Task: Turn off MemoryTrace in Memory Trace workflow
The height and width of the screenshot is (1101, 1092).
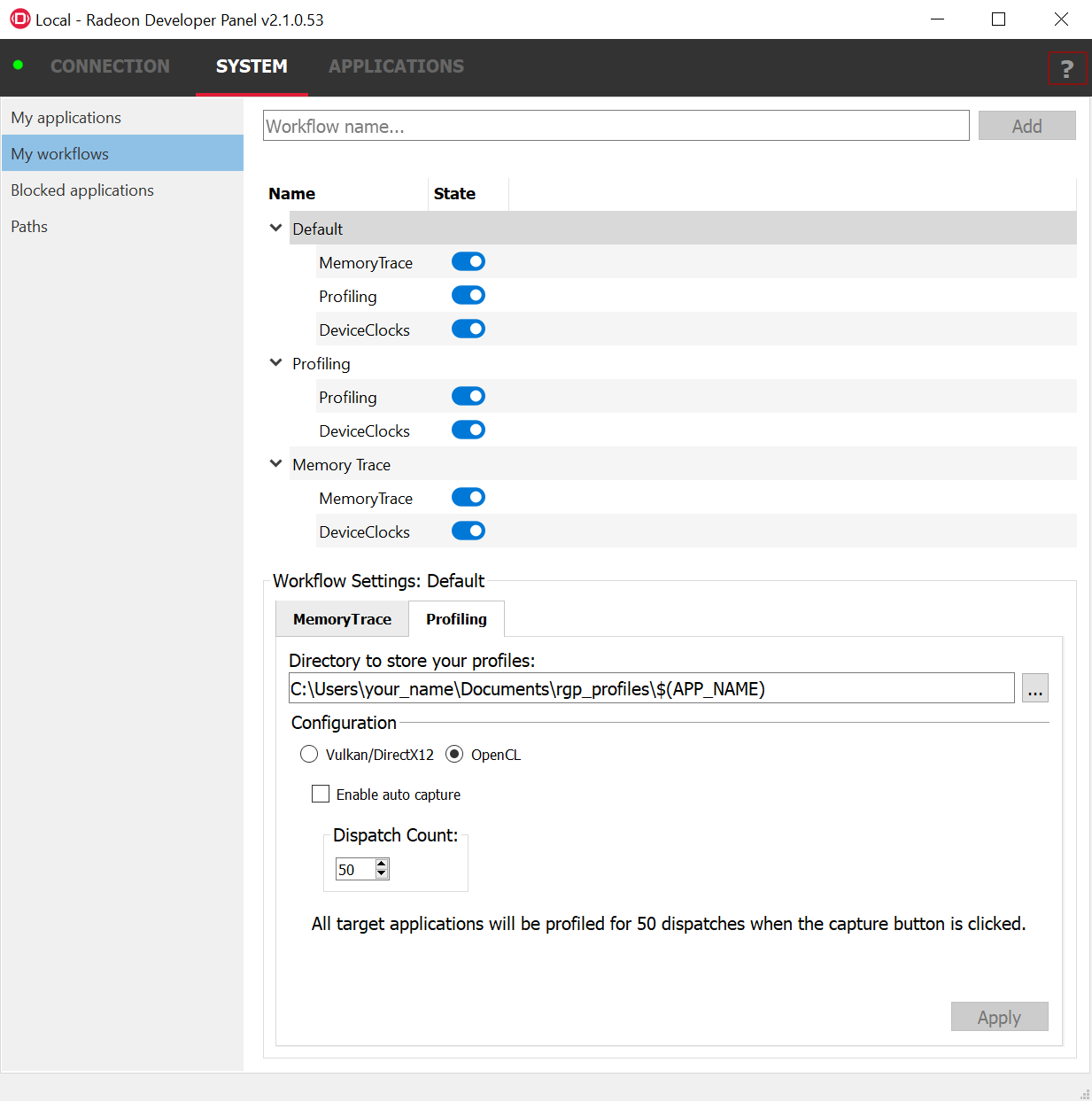Action: tap(468, 498)
